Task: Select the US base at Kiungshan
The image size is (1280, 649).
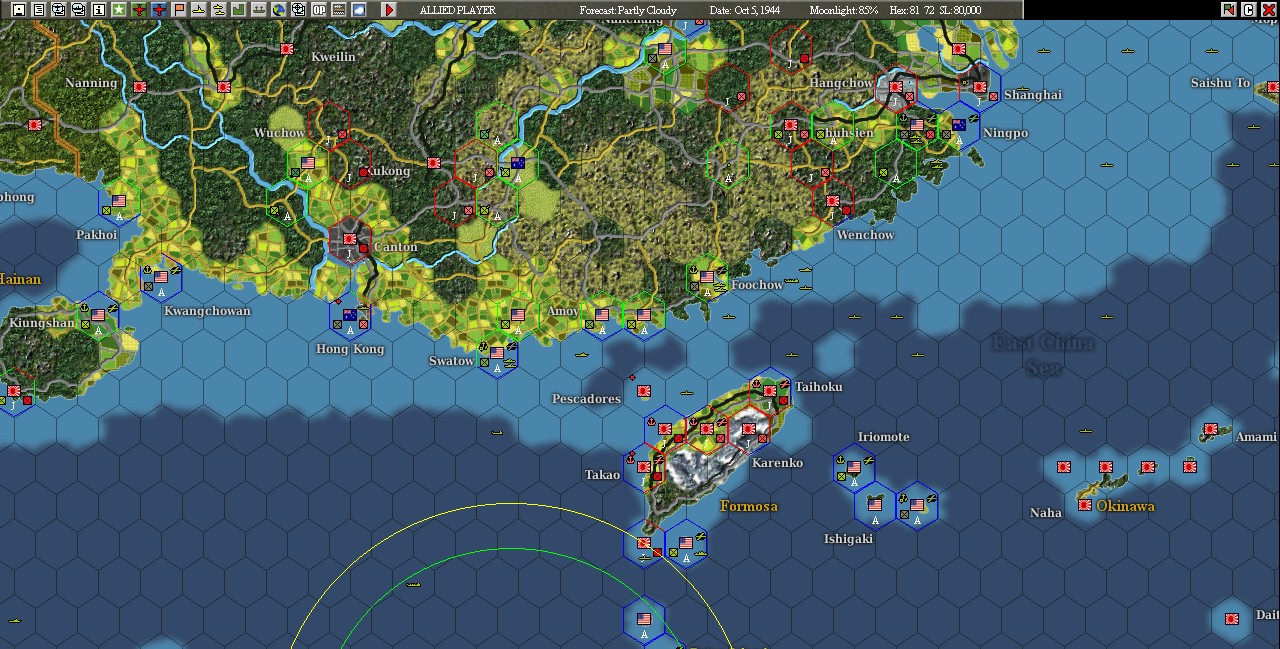Action: point(98,316)
